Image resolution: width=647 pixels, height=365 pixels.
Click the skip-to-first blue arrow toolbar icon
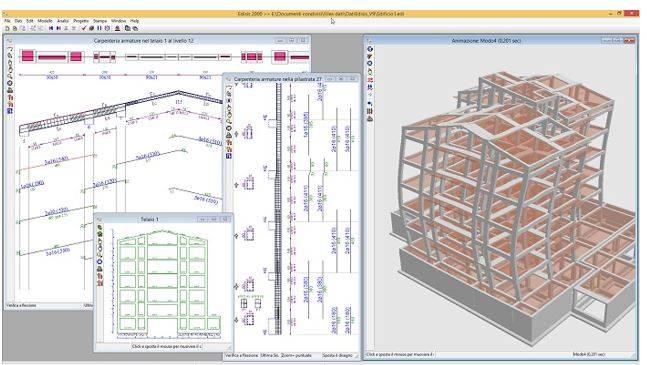pos(51,28)
